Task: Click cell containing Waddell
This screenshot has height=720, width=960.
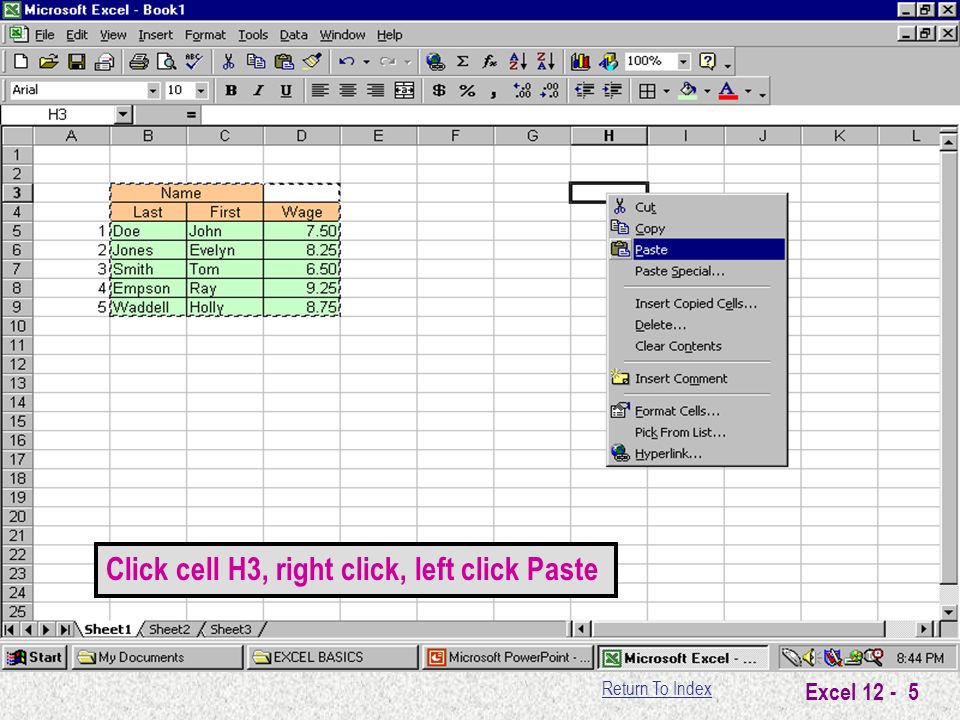Action: point(148,307)
